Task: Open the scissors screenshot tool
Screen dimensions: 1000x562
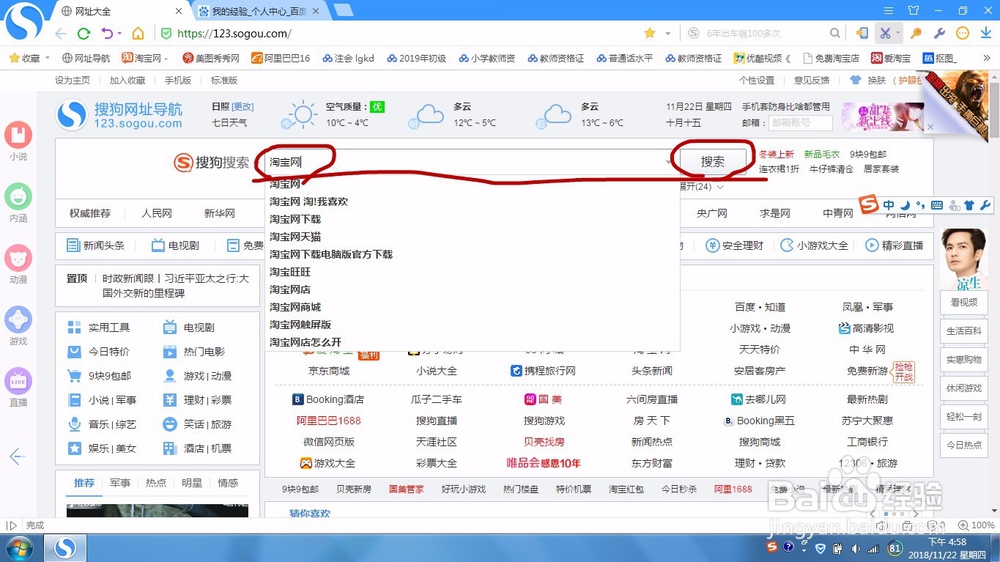Action: (x=885, y=33)
